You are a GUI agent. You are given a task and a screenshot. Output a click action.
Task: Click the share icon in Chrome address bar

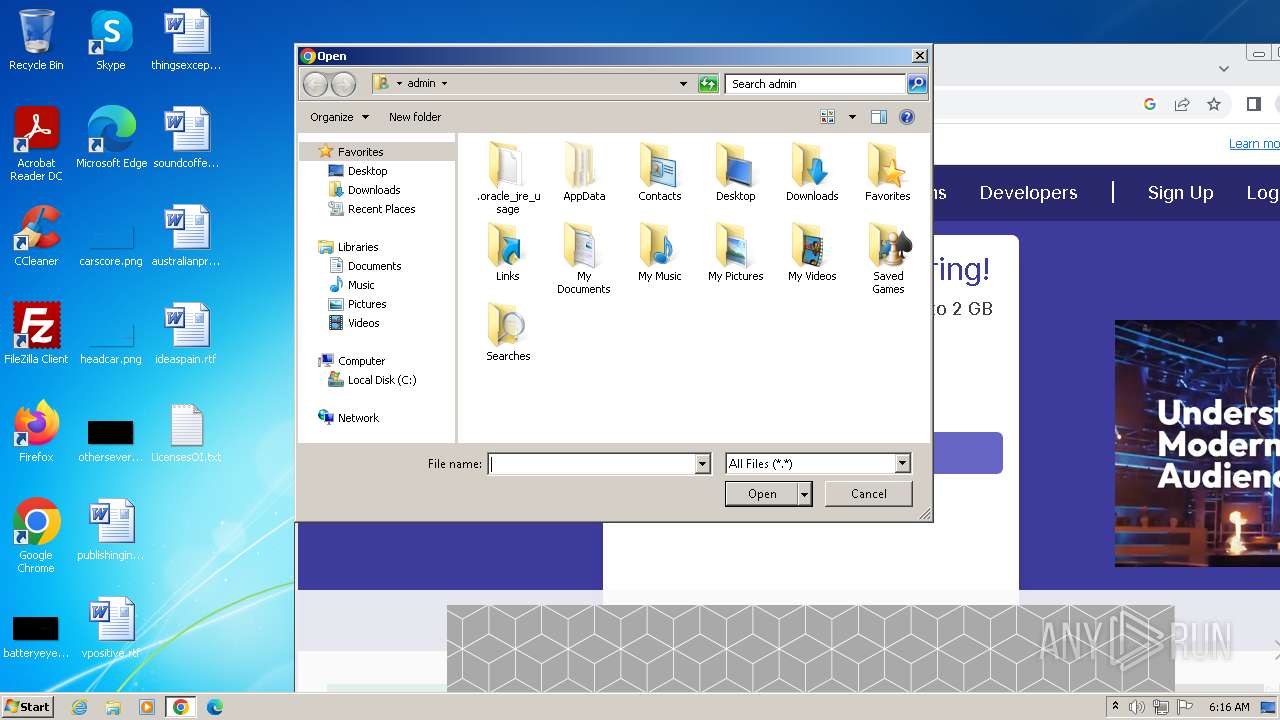1182,104
